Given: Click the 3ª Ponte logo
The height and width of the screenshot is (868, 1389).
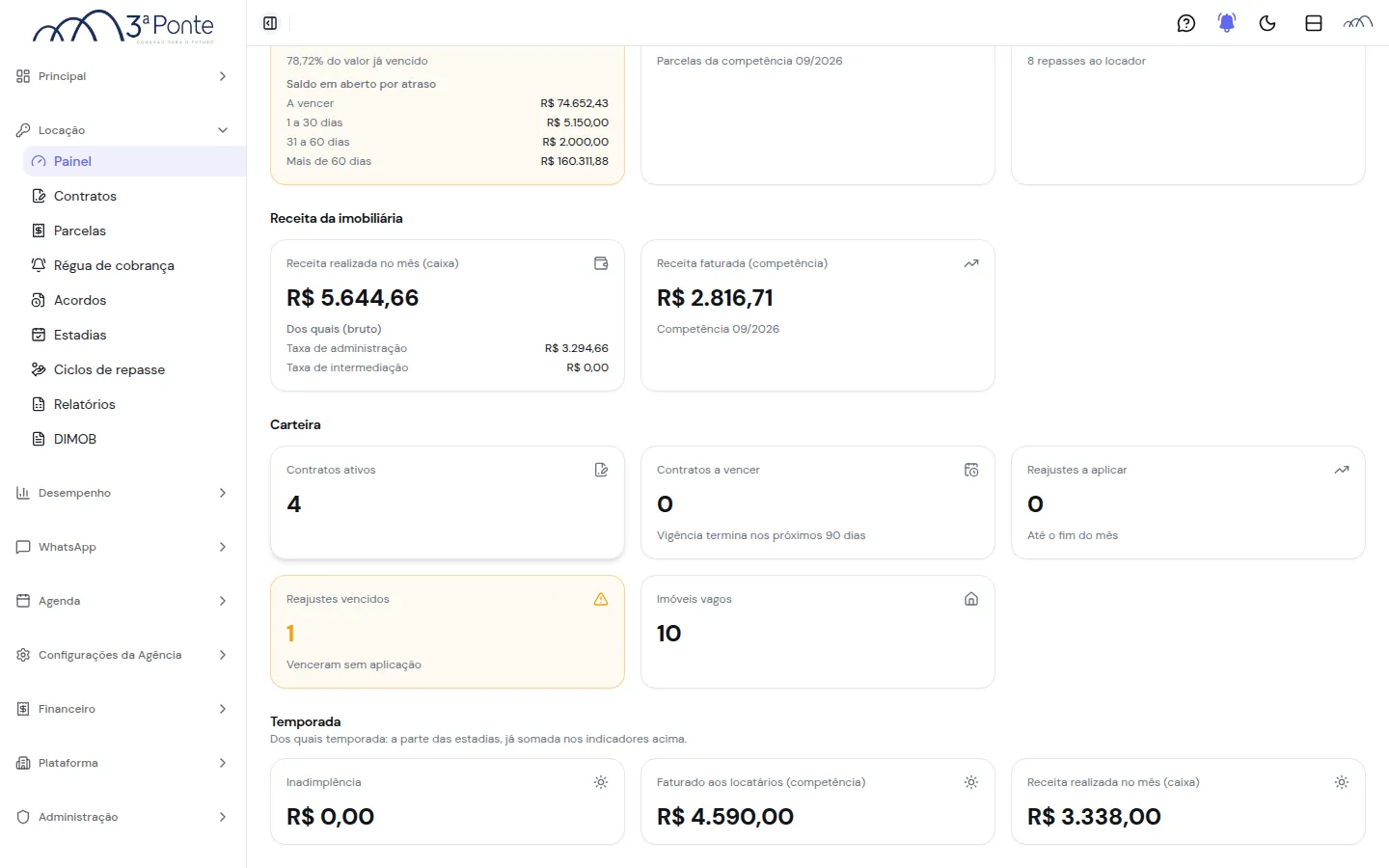Looking at the screenshot, I should coord(123,26).
